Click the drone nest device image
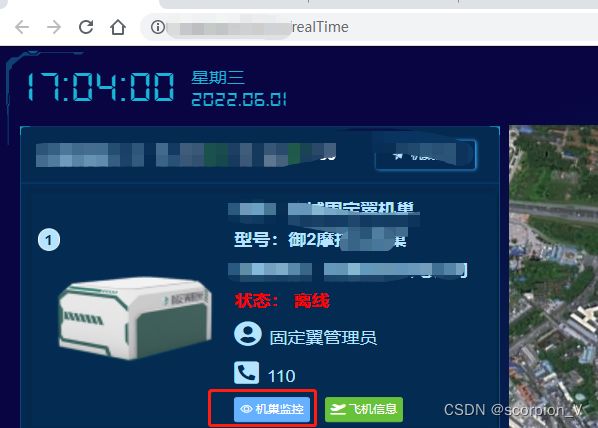 pyautogui.click(x=135, y=318)
